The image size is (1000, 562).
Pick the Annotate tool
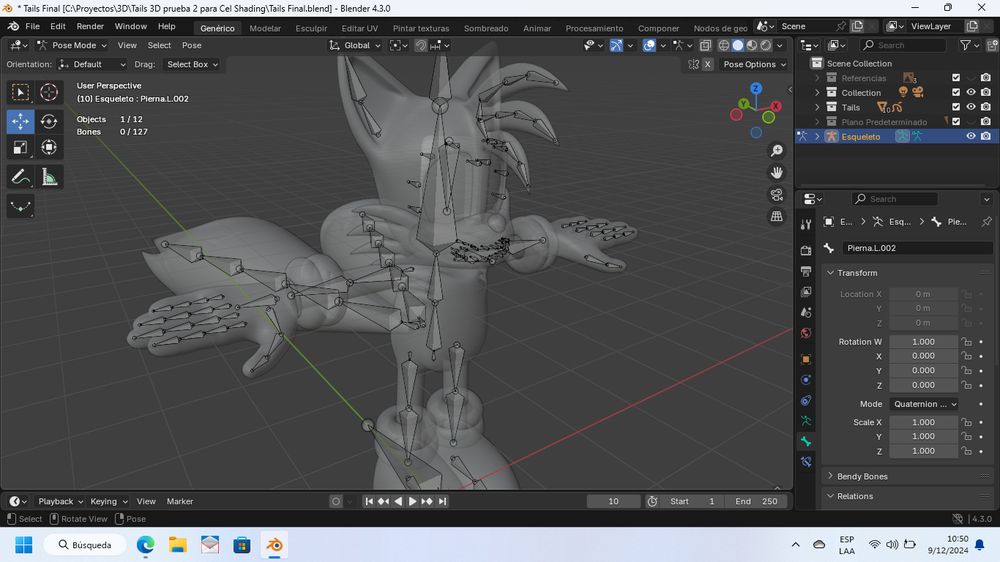[20, 177]
